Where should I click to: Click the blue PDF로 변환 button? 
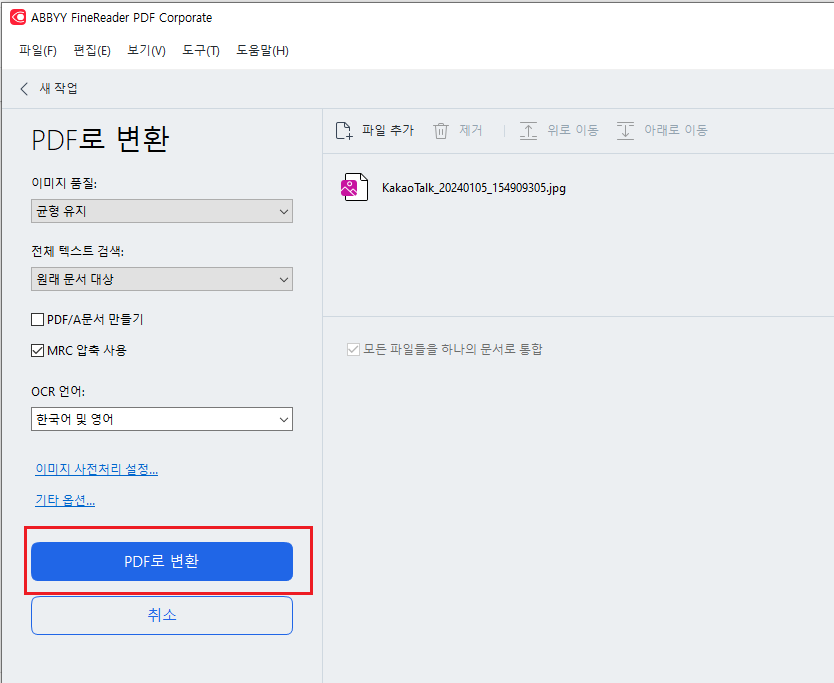click(x=162, y=562)
